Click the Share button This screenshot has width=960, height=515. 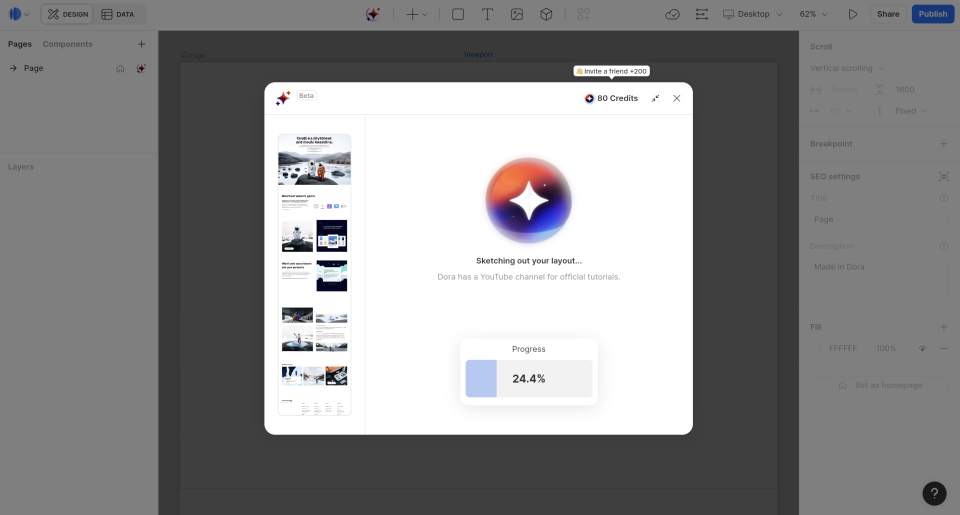(888, 14)
